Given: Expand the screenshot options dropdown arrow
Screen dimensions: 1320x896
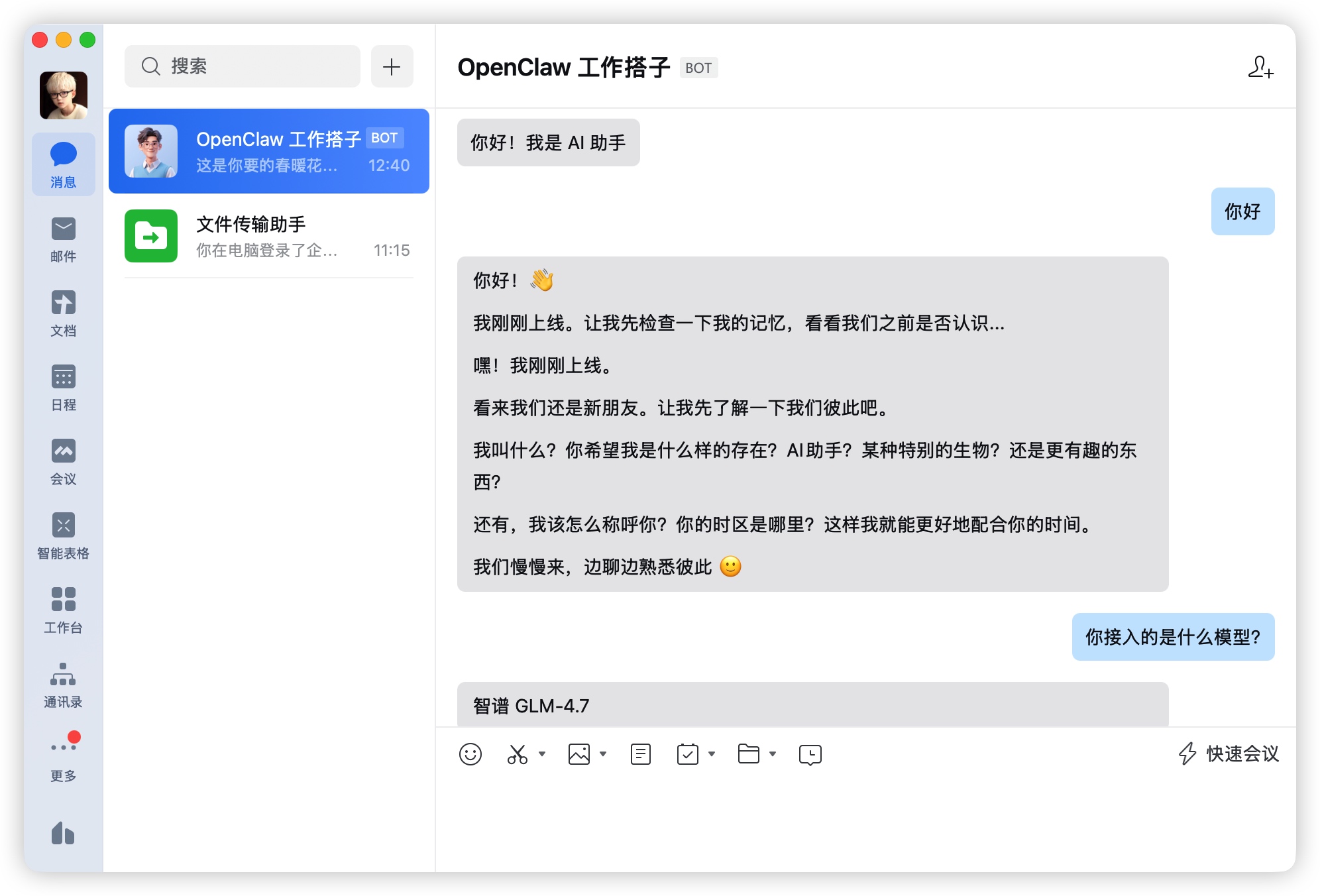Looking at the screenshot, I should tap(542, 754).
